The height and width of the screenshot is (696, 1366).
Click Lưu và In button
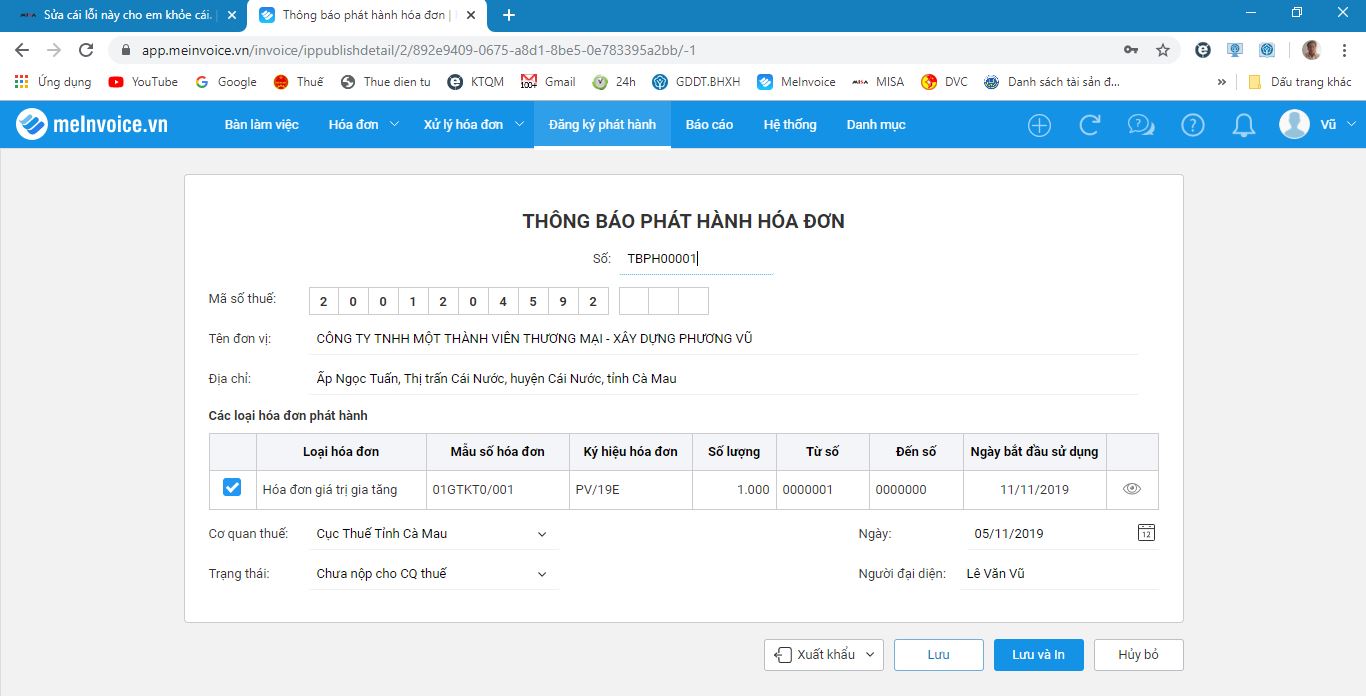point(1038,655)
